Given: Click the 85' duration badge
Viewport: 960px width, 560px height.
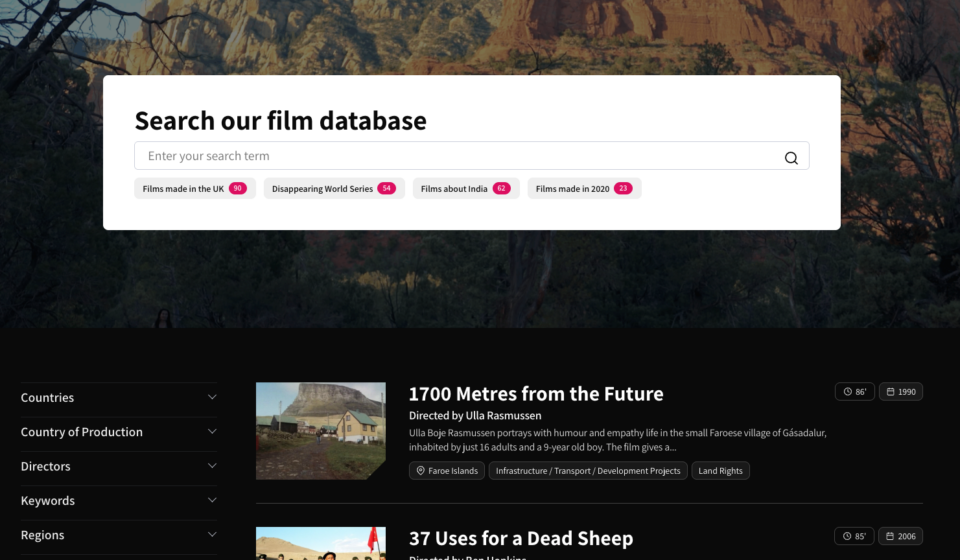Looking at the screenshot, I should tap(854, 536).
